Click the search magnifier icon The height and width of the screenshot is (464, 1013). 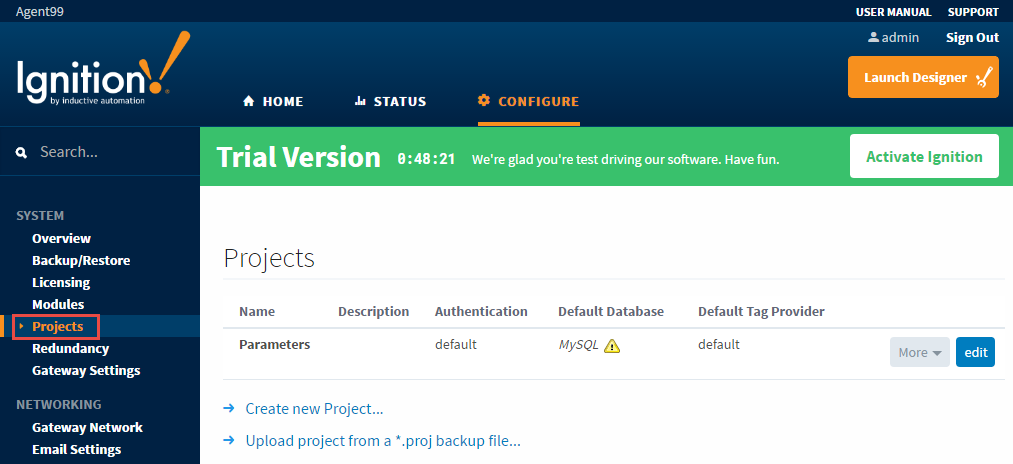pos(21,153)
